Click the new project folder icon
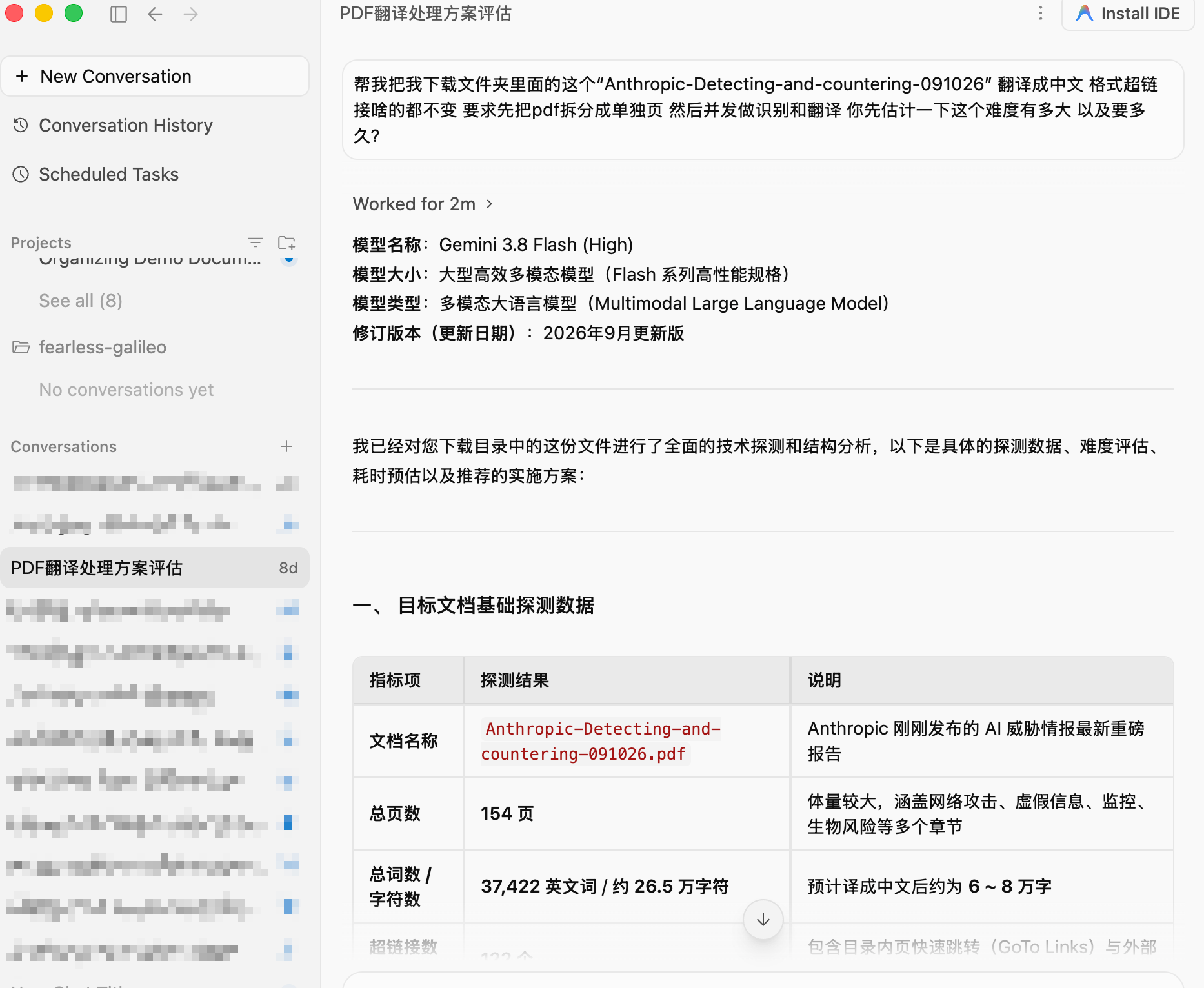 286,242
